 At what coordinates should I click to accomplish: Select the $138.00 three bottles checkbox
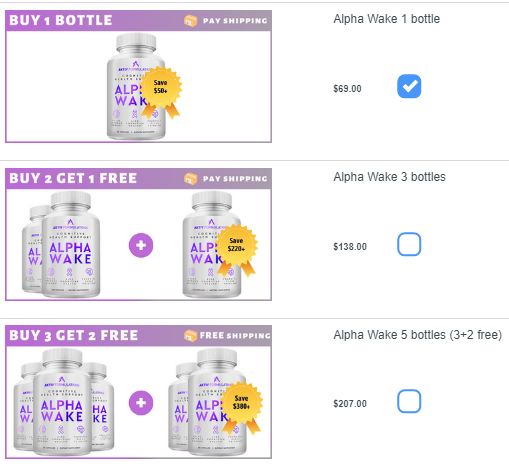click(409, 244)
